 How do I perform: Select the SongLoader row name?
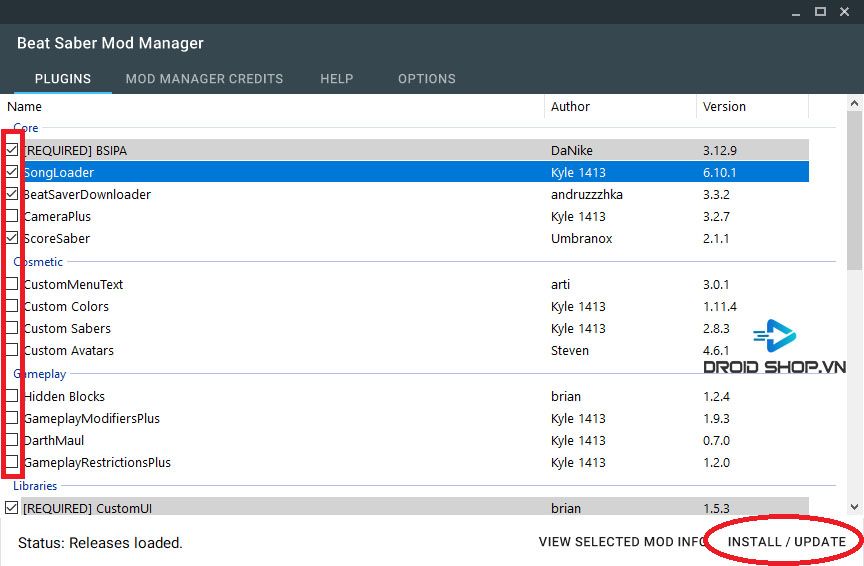tap(58, 173)
